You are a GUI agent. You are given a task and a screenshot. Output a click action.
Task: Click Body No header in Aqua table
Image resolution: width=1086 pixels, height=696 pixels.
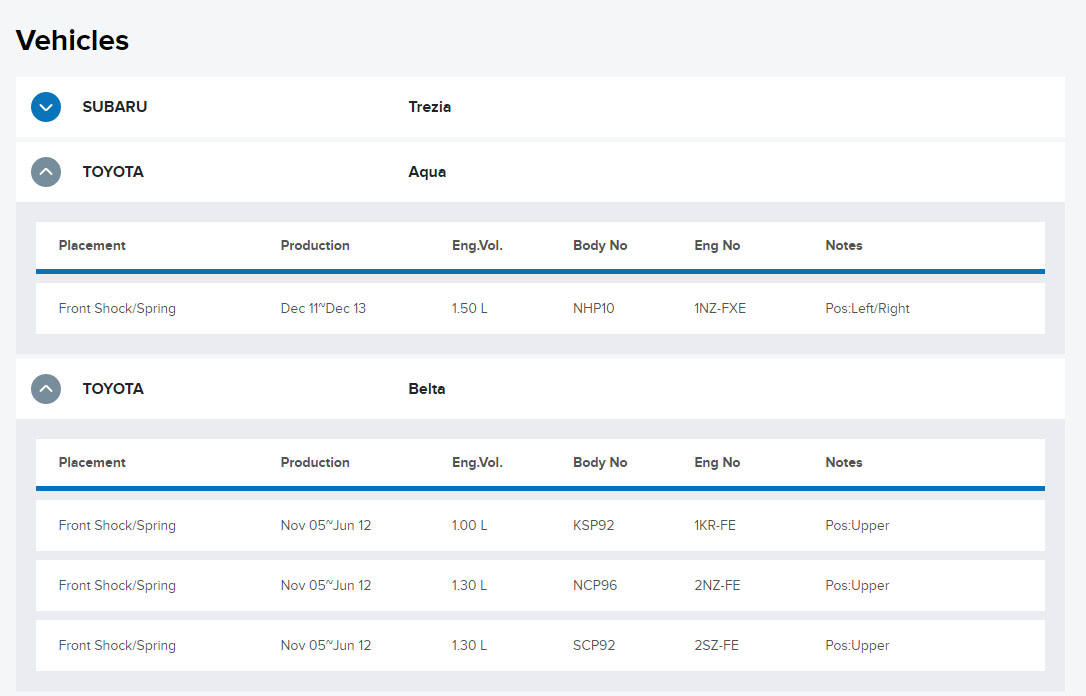pyautogui.click(x=600, y=245)
